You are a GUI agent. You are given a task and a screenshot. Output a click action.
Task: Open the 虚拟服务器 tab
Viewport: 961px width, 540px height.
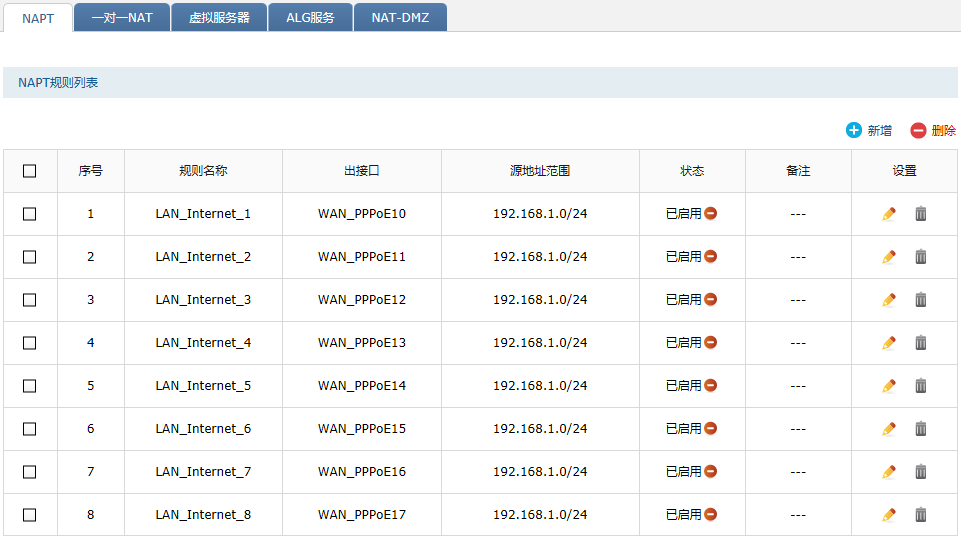(x=219, y=18)
